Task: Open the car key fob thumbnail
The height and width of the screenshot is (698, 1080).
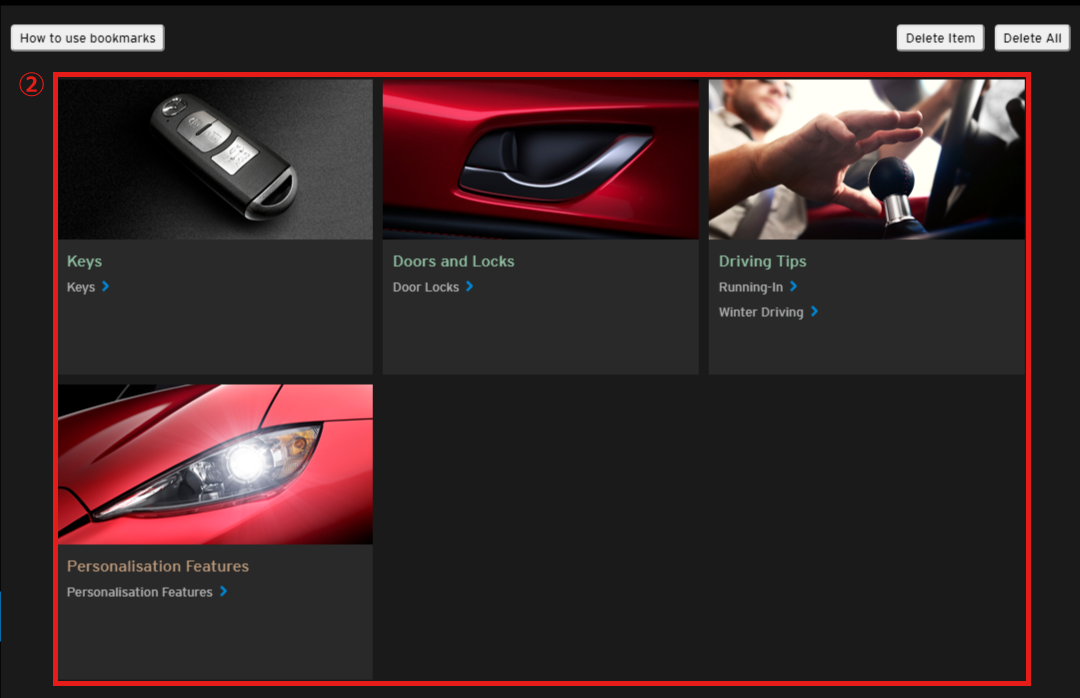Action: click(x=215, y=159)
